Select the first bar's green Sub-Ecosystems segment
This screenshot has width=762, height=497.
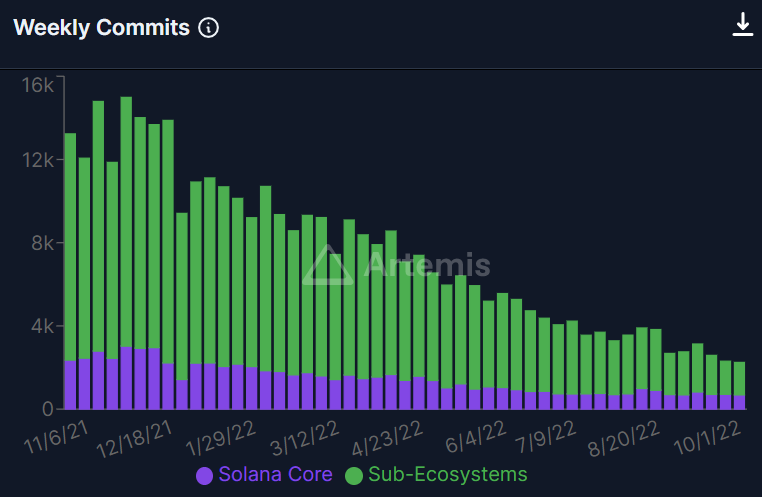(x=70, y=247)
